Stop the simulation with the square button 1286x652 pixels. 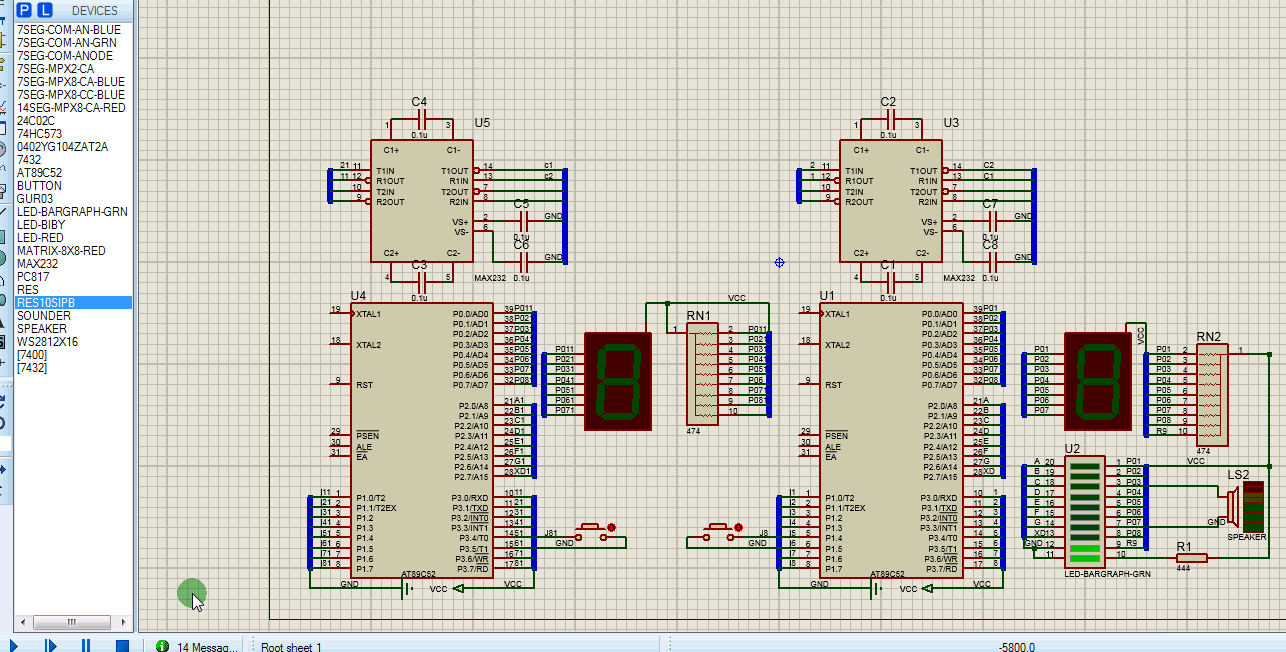tap(122, 646)
